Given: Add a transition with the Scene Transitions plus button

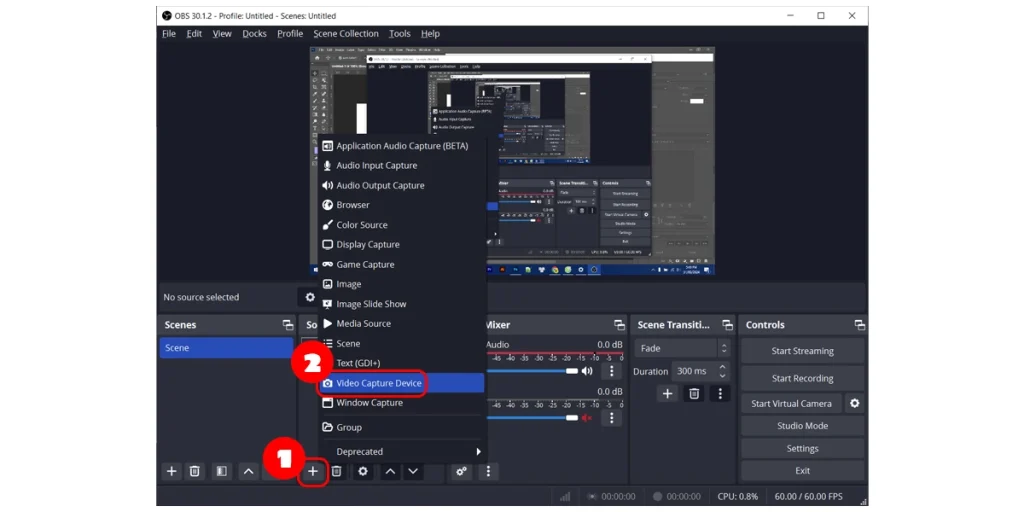Looking at the screenshot, I should point(667,394).
